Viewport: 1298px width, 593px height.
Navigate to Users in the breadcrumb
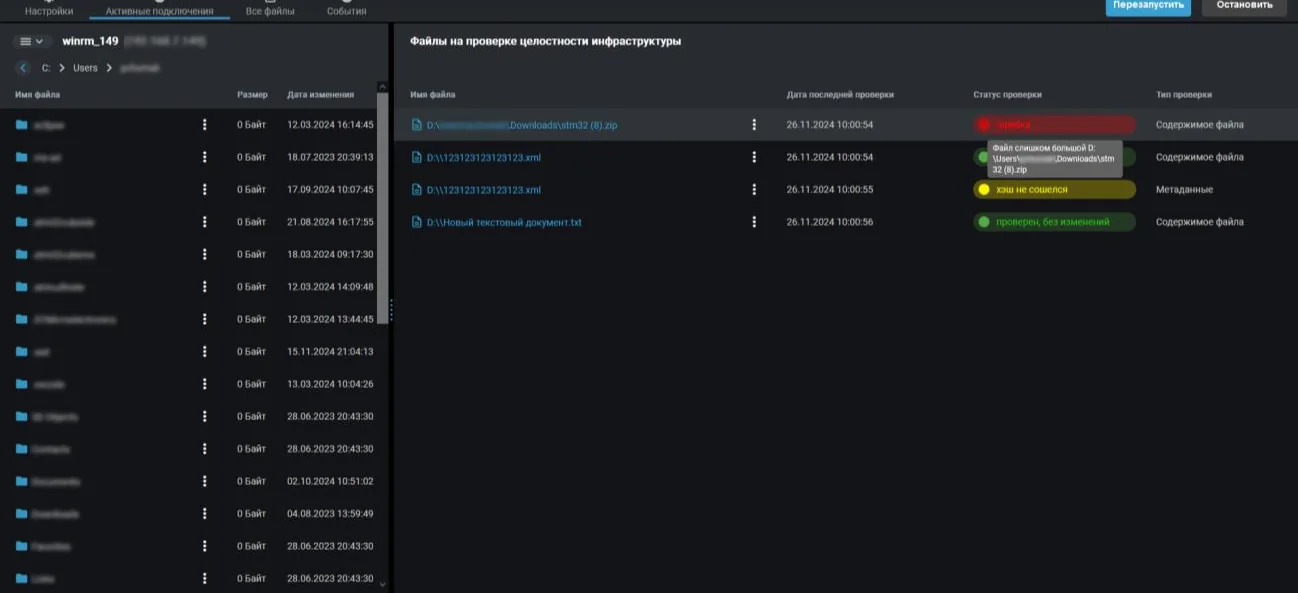click(85, 68)
